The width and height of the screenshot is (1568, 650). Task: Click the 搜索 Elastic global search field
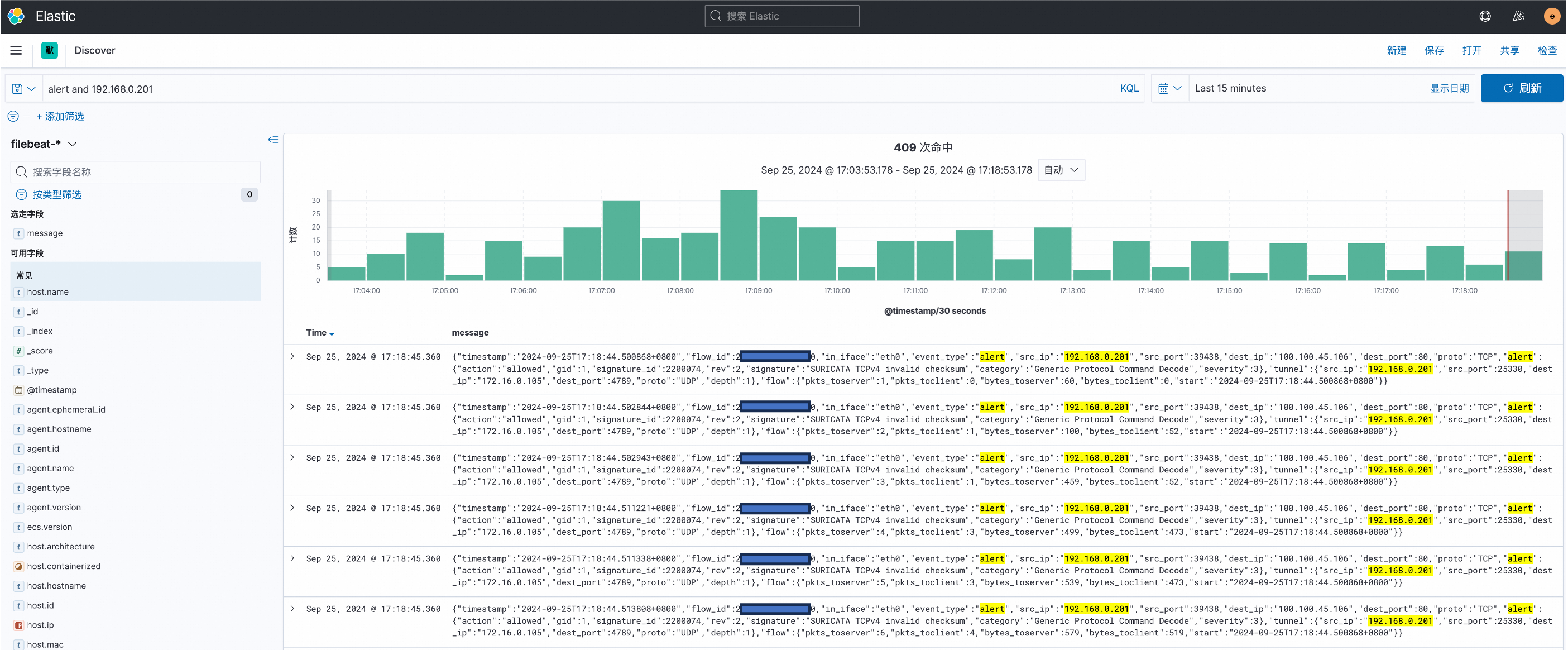click(x=782, y=16)
